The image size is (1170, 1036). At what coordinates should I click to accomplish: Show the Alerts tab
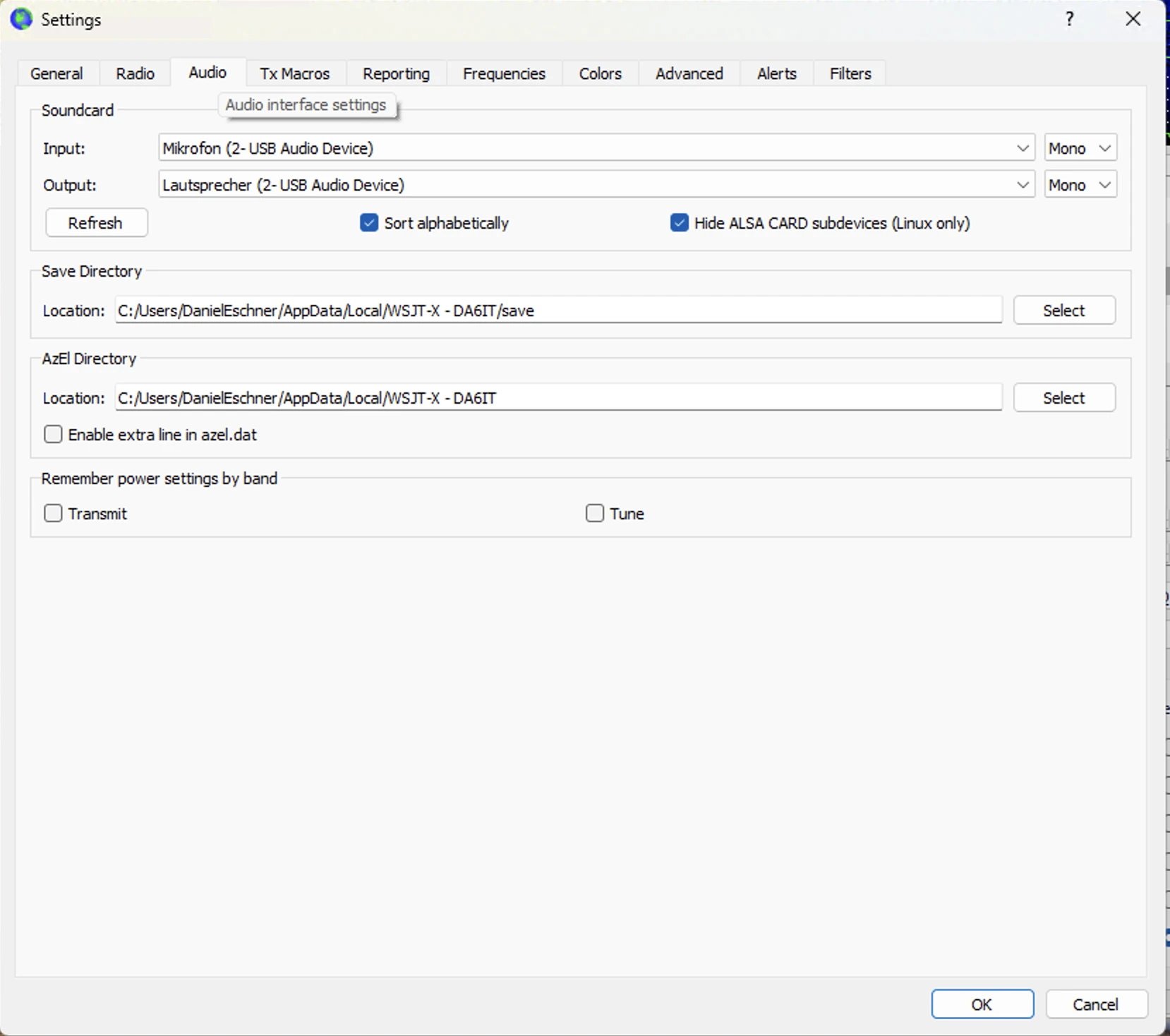776,73
